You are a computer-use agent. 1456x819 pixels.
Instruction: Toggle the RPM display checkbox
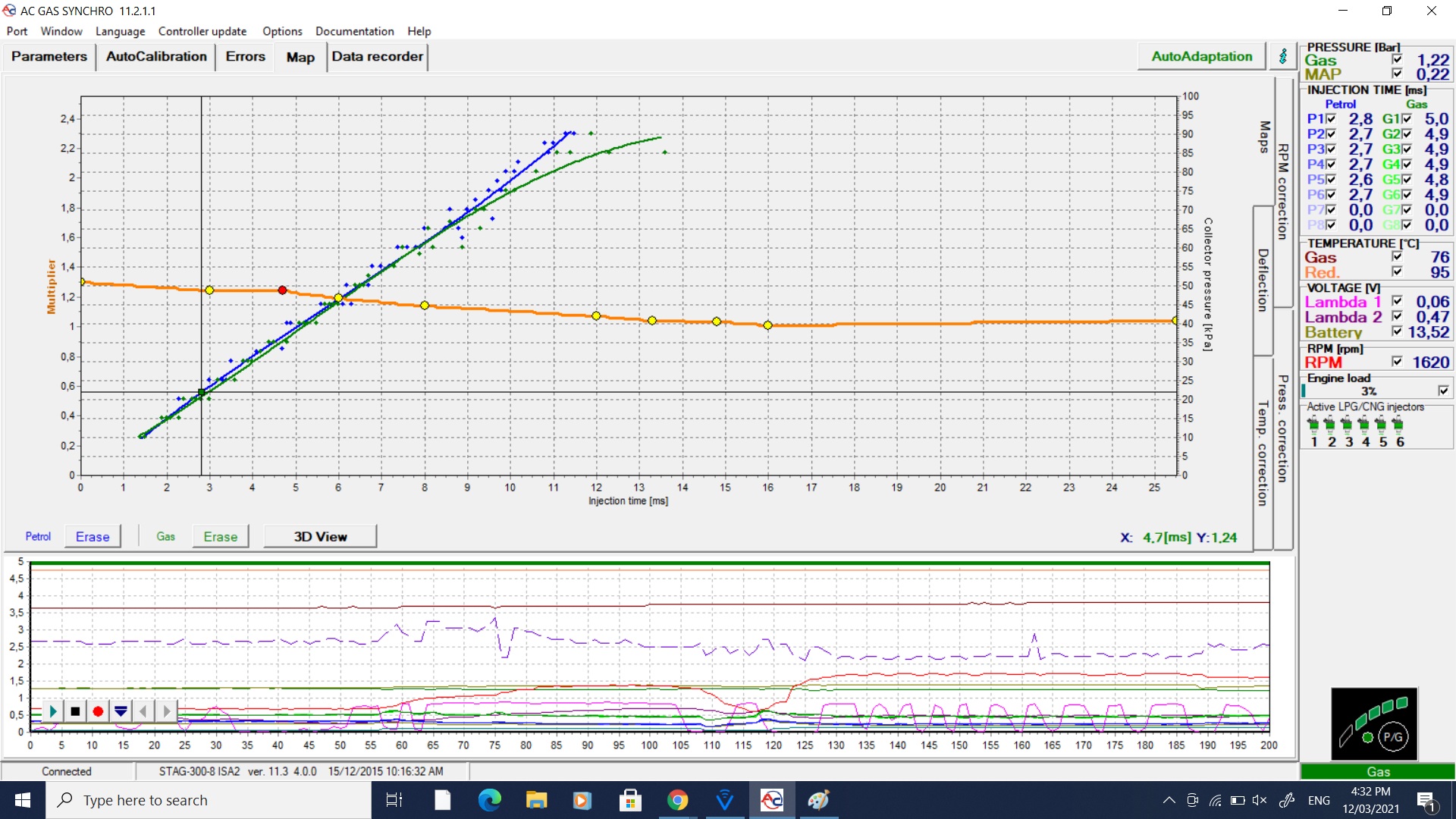(x=1397, y=362)
